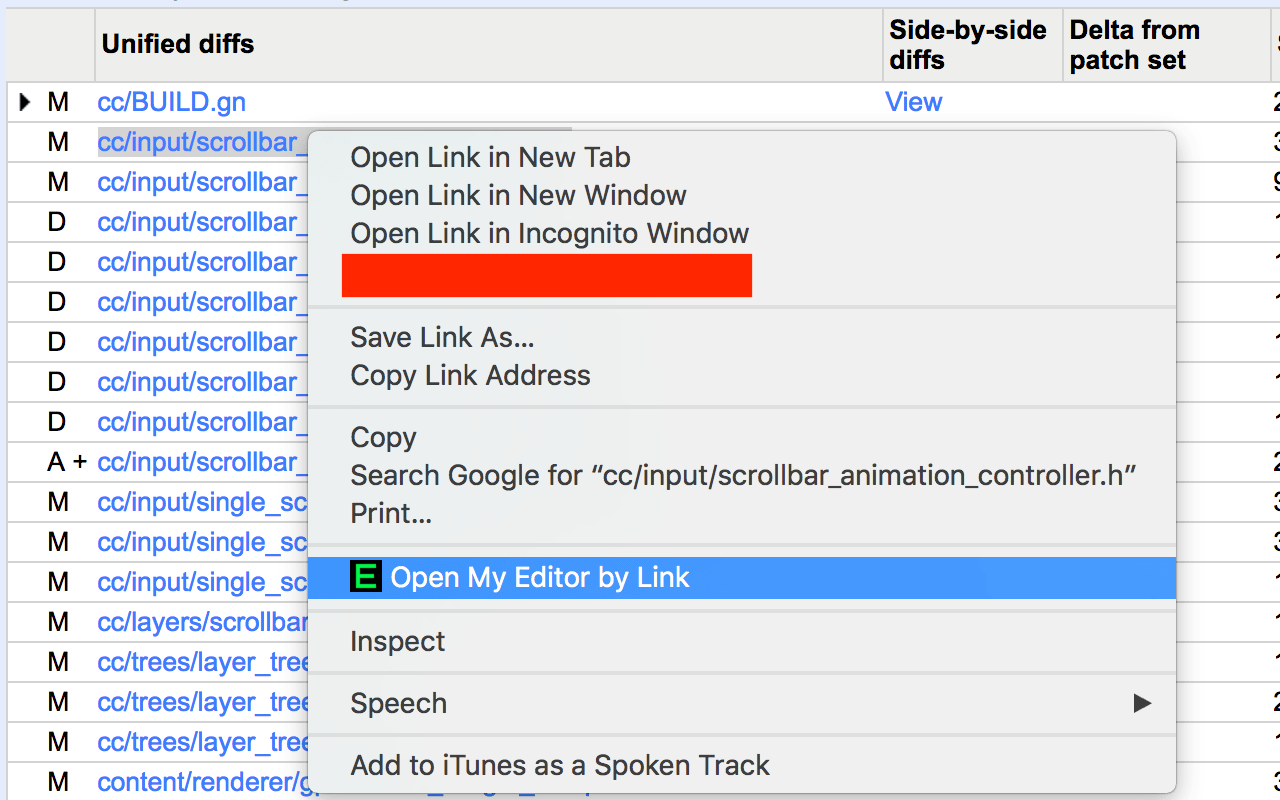Choose Print… from the context menu

390,513
